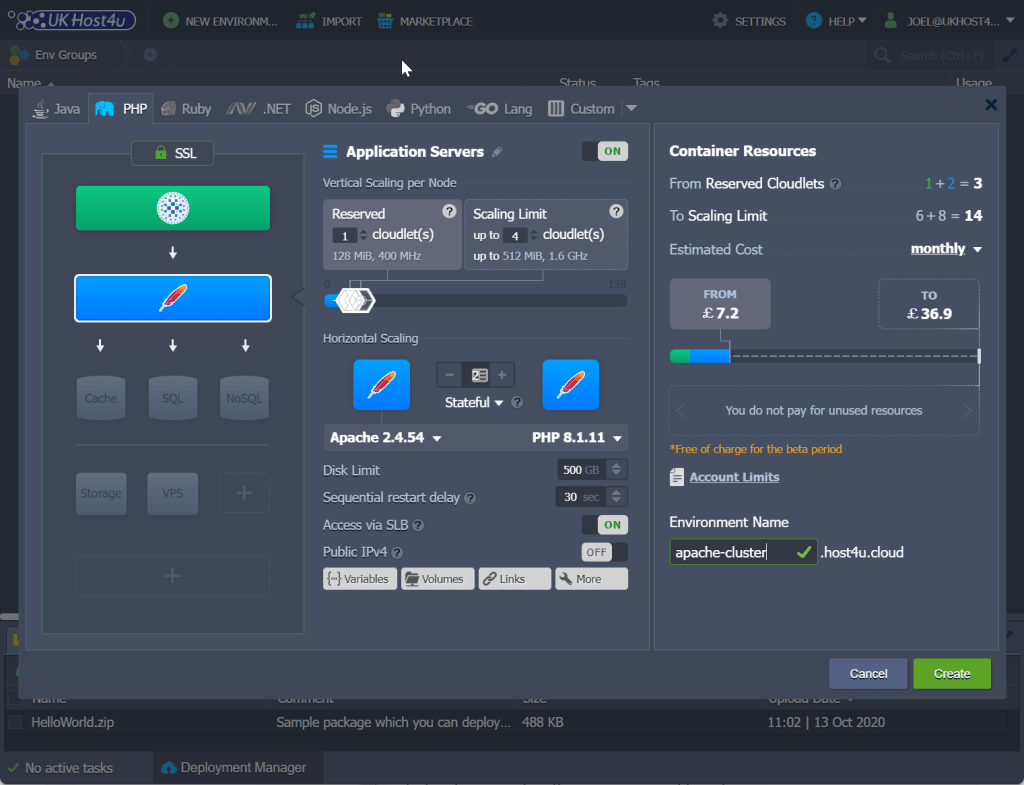The height and width of the screenshot is (785, 1024).
Task: Click the cloudlets vertical scaling slider handle
Action: coord(355,300)
